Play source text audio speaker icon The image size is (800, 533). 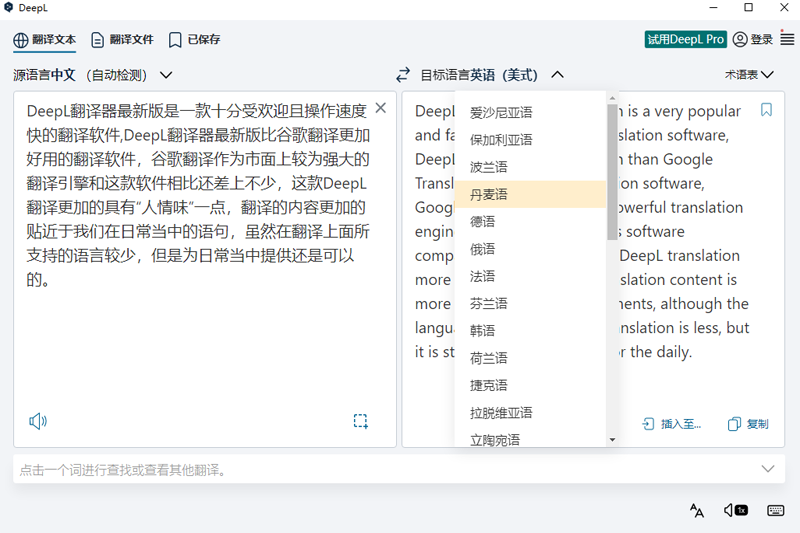[x=38, y=421]
